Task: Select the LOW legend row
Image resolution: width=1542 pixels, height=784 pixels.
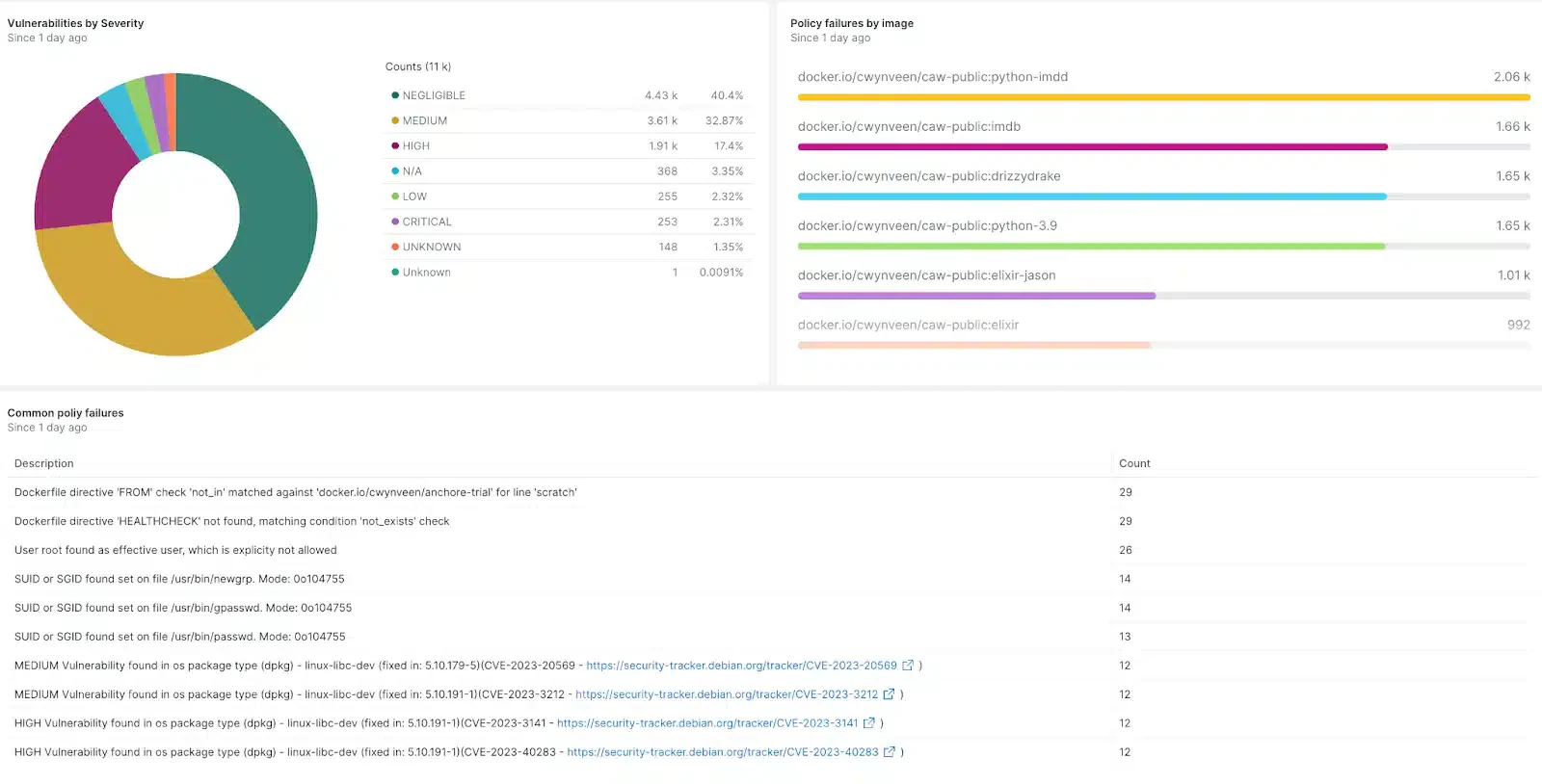Action: [x=567, y=196]
